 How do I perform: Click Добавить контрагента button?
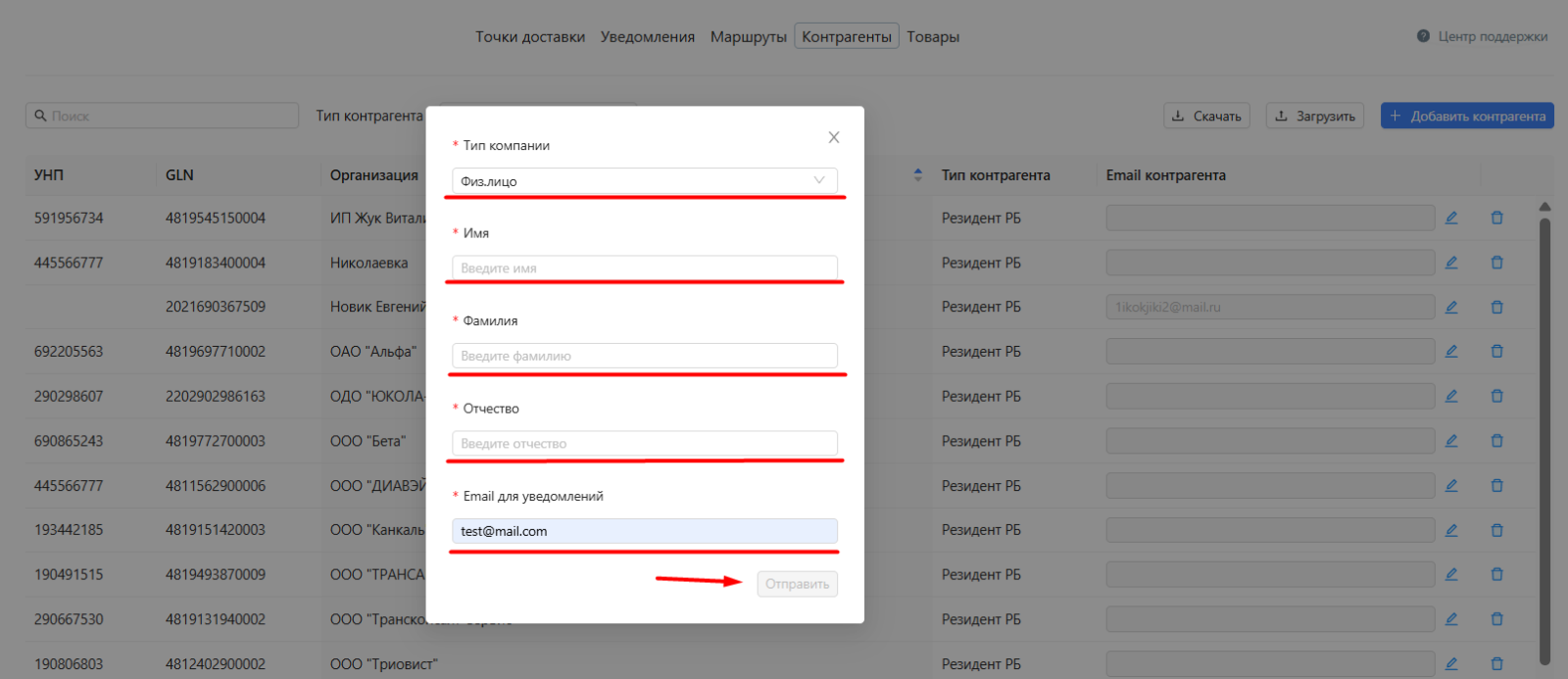tap(1467, 116)
